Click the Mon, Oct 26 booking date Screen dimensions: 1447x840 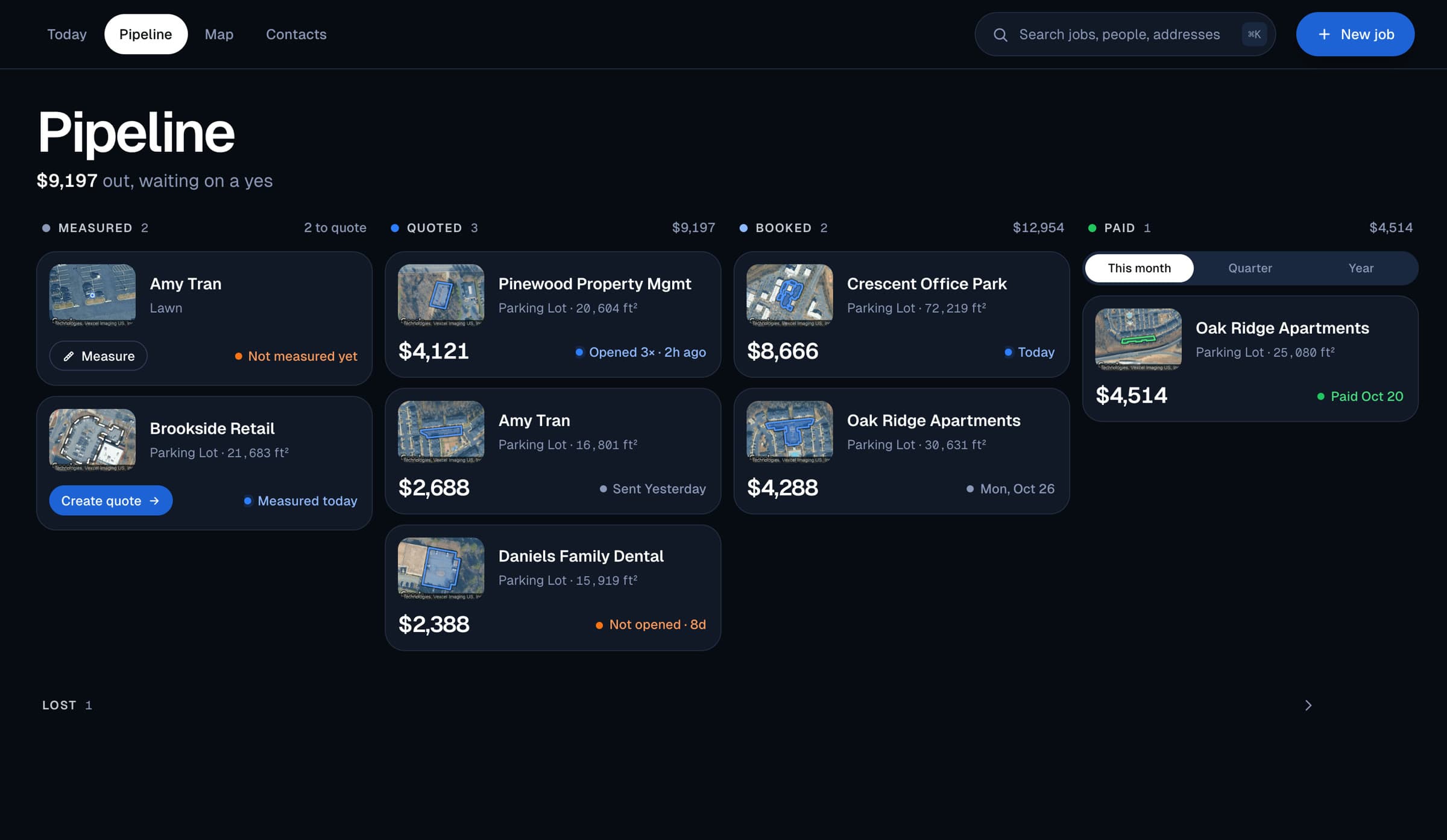(x=1010, y=489)
